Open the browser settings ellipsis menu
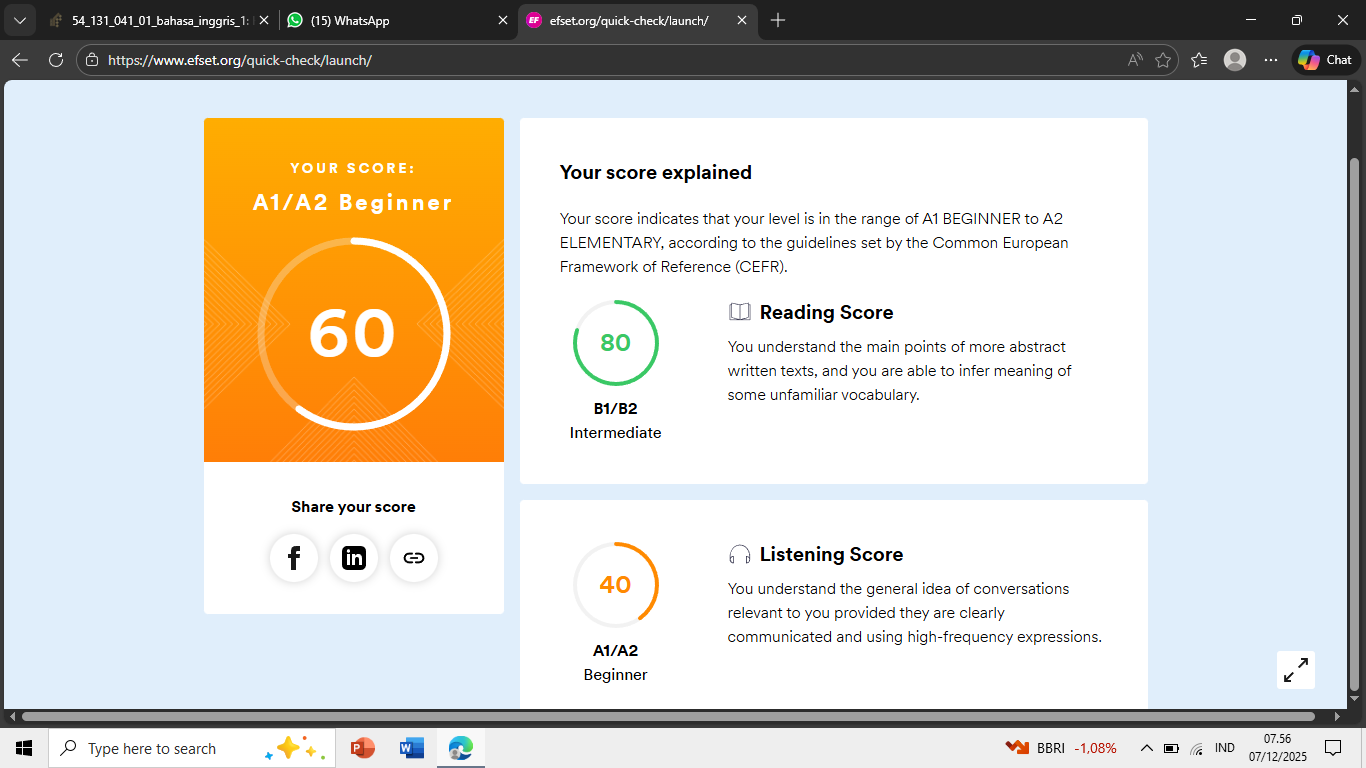 click(1270, 59)
